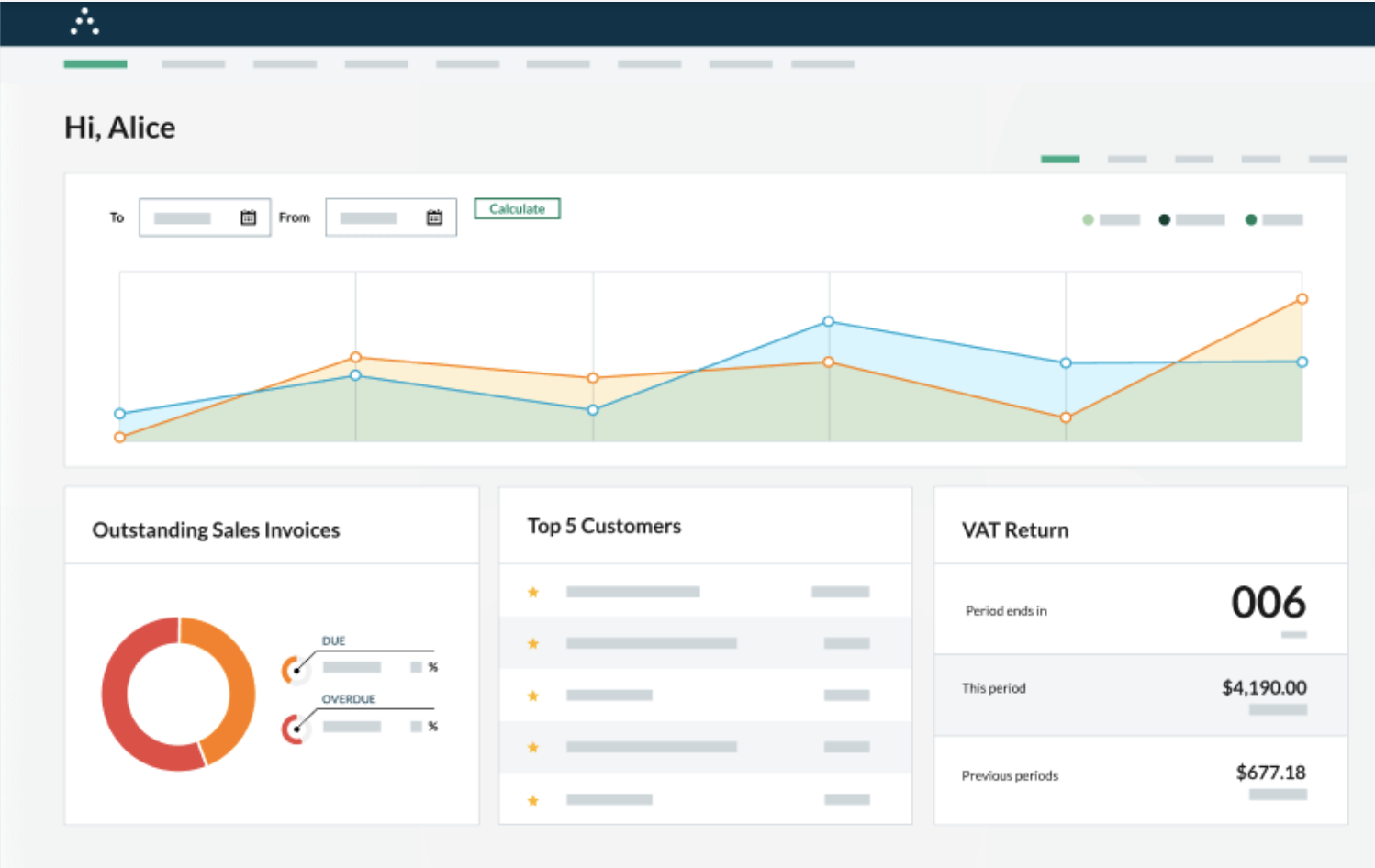Select the active green chart sub-tab
The height and width of the screenshot is (868, 1375).
coord(1060,160)
